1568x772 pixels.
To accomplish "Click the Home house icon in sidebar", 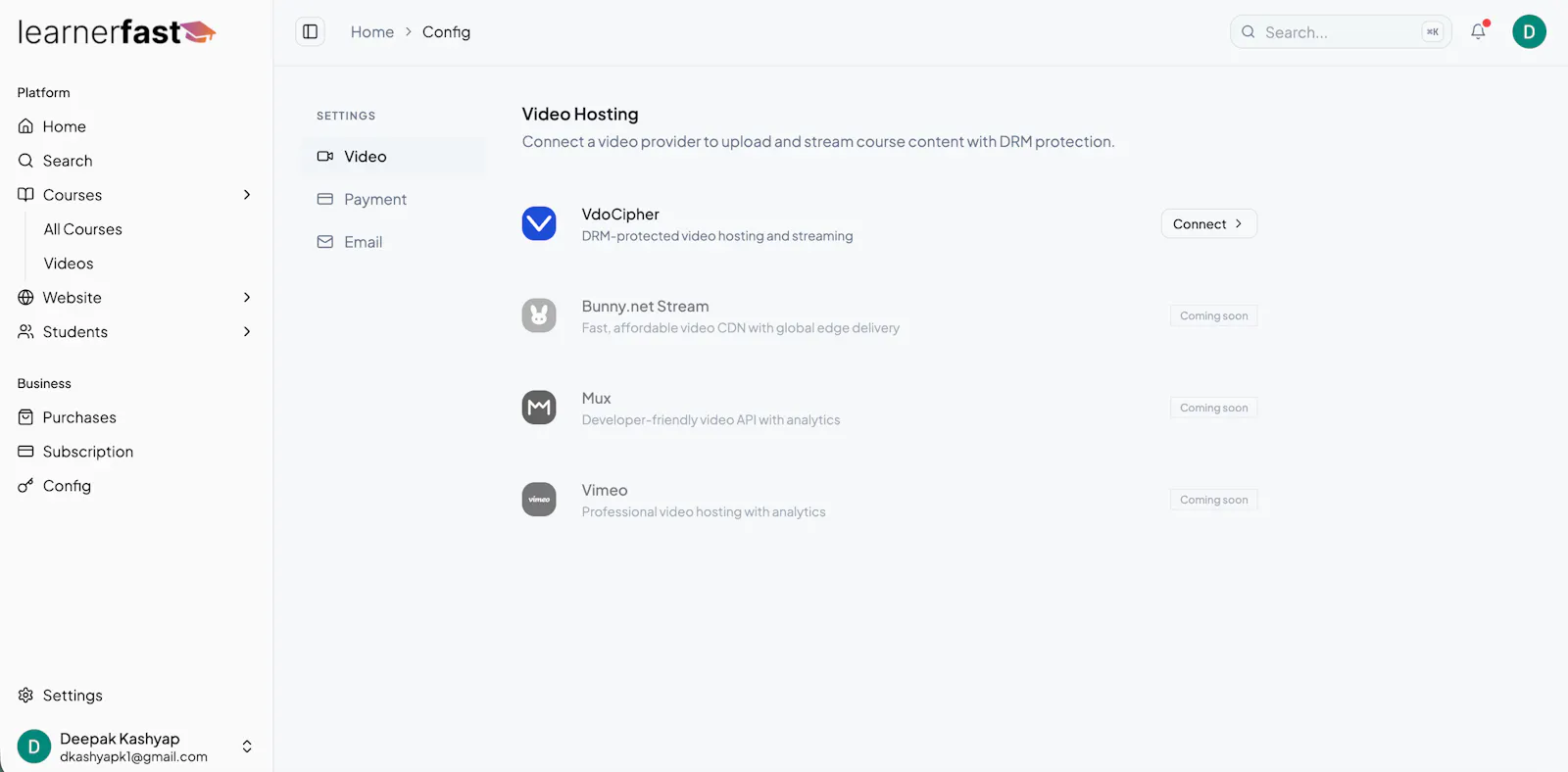I will [26, 126].
